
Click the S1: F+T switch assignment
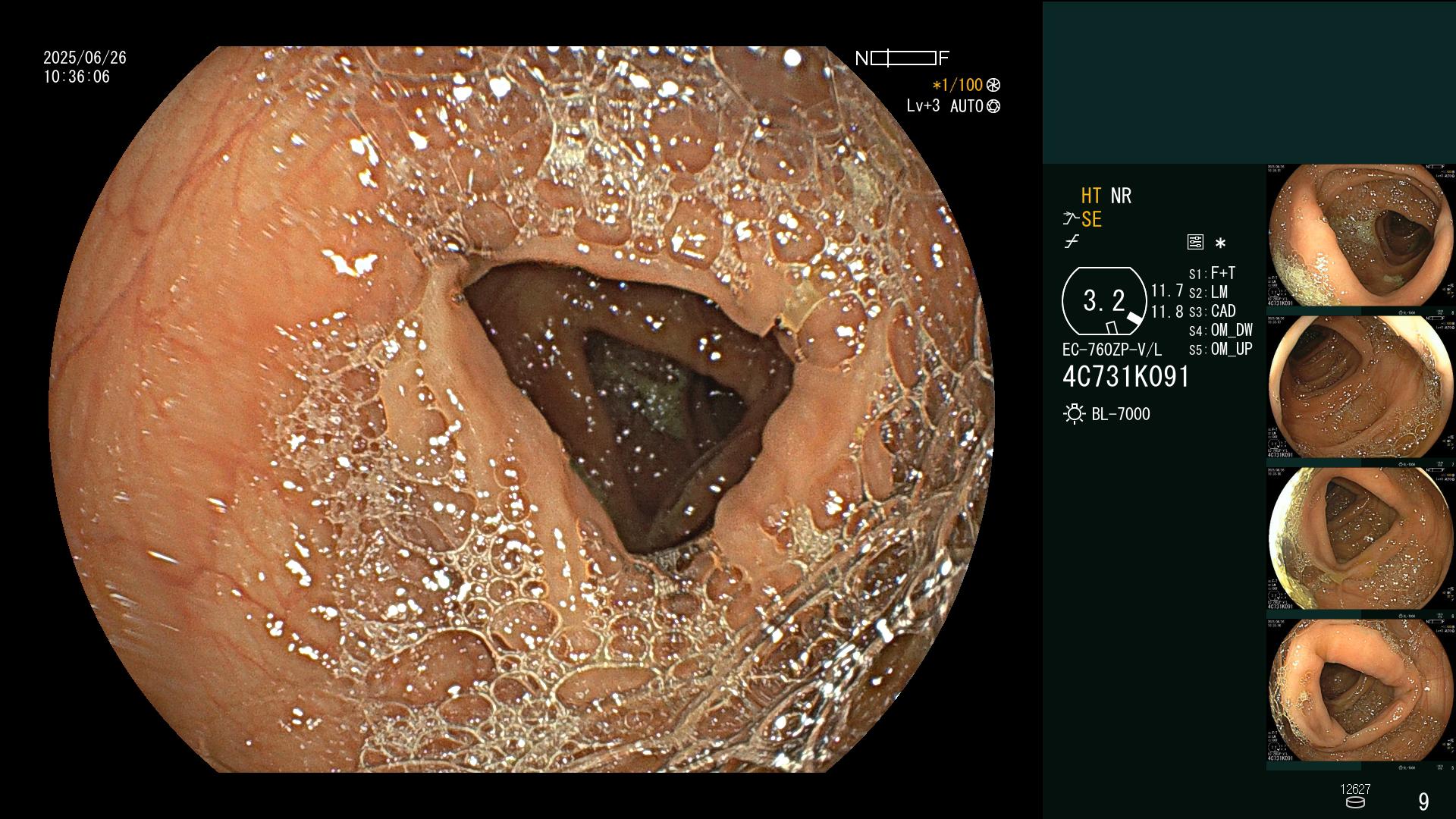click(1212, 274)
